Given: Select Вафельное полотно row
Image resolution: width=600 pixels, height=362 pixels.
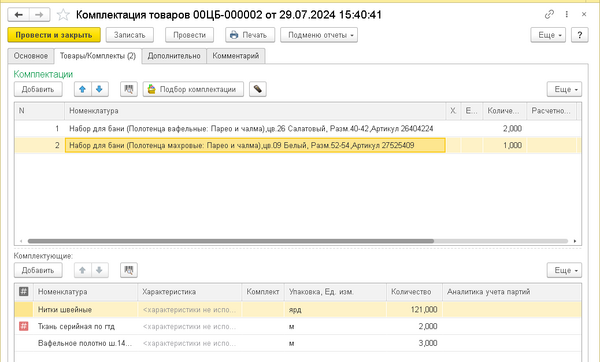Looking at the screenshot, I should [298, 343].
